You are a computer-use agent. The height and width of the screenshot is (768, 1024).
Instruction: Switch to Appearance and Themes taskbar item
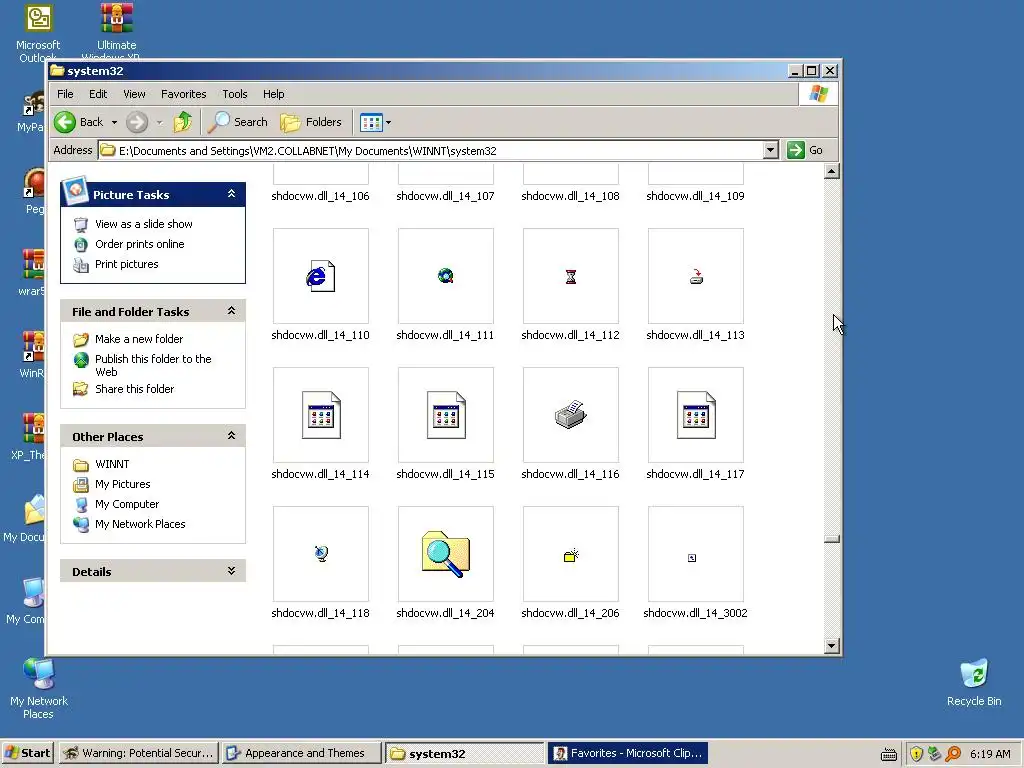[301, 753]
